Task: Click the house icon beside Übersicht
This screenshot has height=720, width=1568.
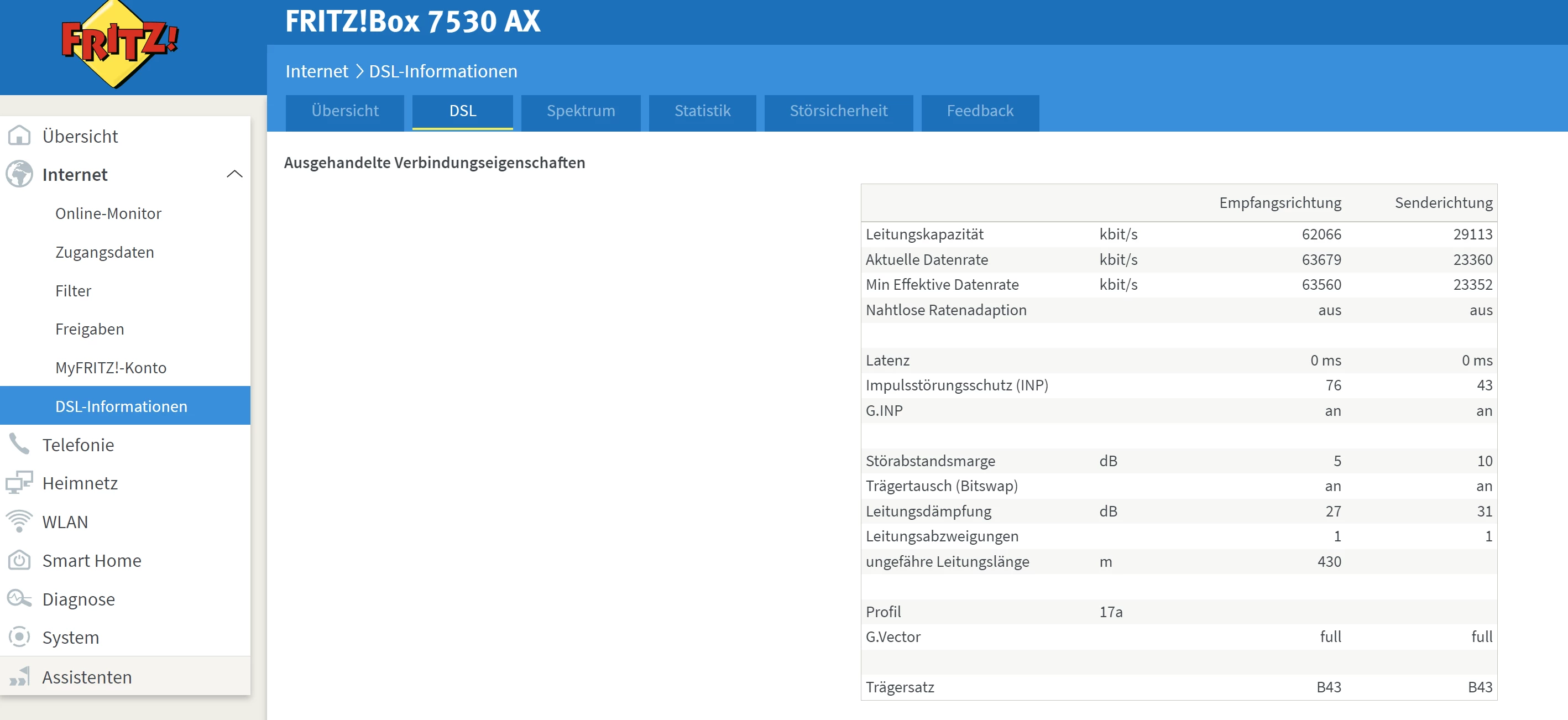Action: (19, 135)
